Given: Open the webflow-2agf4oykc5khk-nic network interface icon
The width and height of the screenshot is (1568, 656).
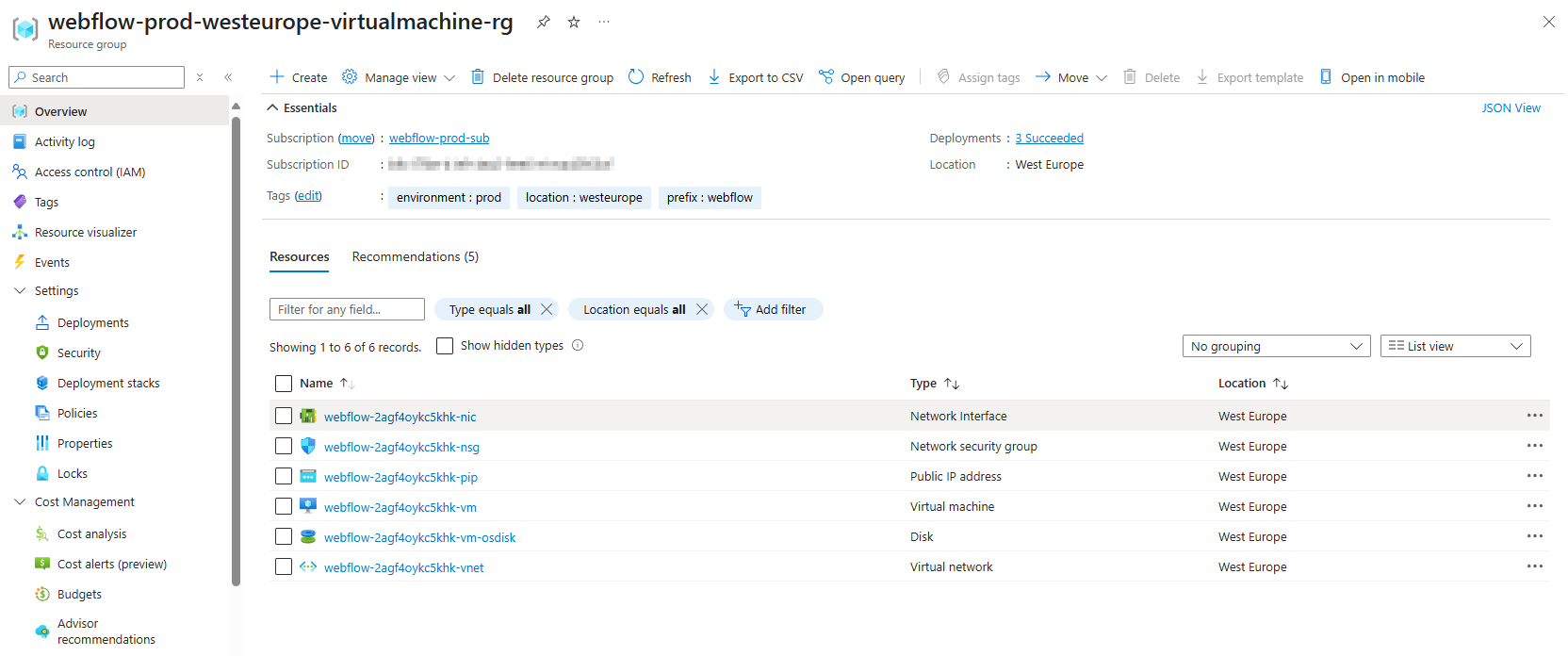Looking at the screenshot, I should click(x=308, y=416).
